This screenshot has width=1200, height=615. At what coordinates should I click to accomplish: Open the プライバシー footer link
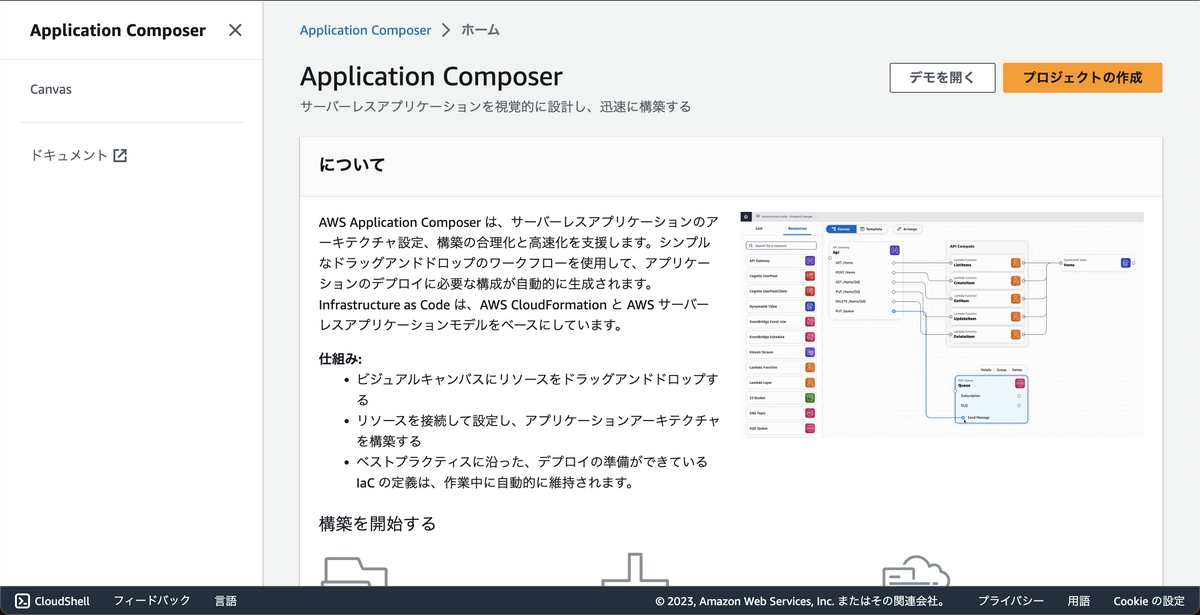tap(1011, 601)
